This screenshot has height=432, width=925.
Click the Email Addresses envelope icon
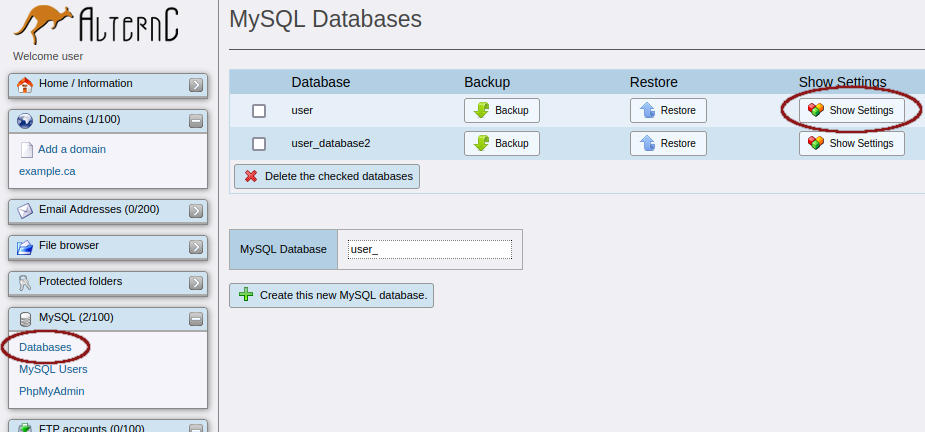click(x=25, y=210)
